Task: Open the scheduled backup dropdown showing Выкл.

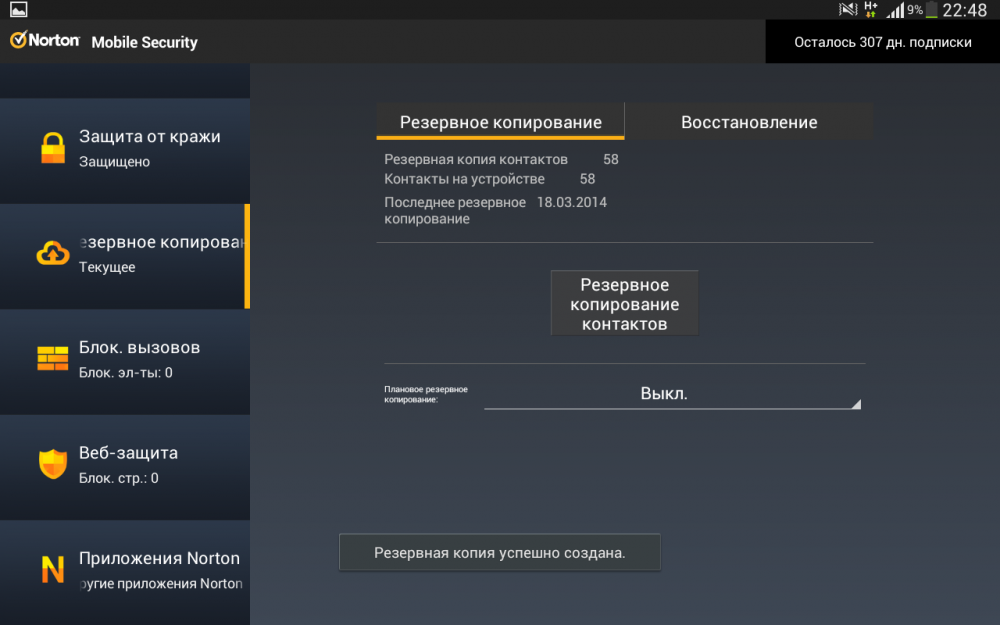Action: tap(664, 394)
